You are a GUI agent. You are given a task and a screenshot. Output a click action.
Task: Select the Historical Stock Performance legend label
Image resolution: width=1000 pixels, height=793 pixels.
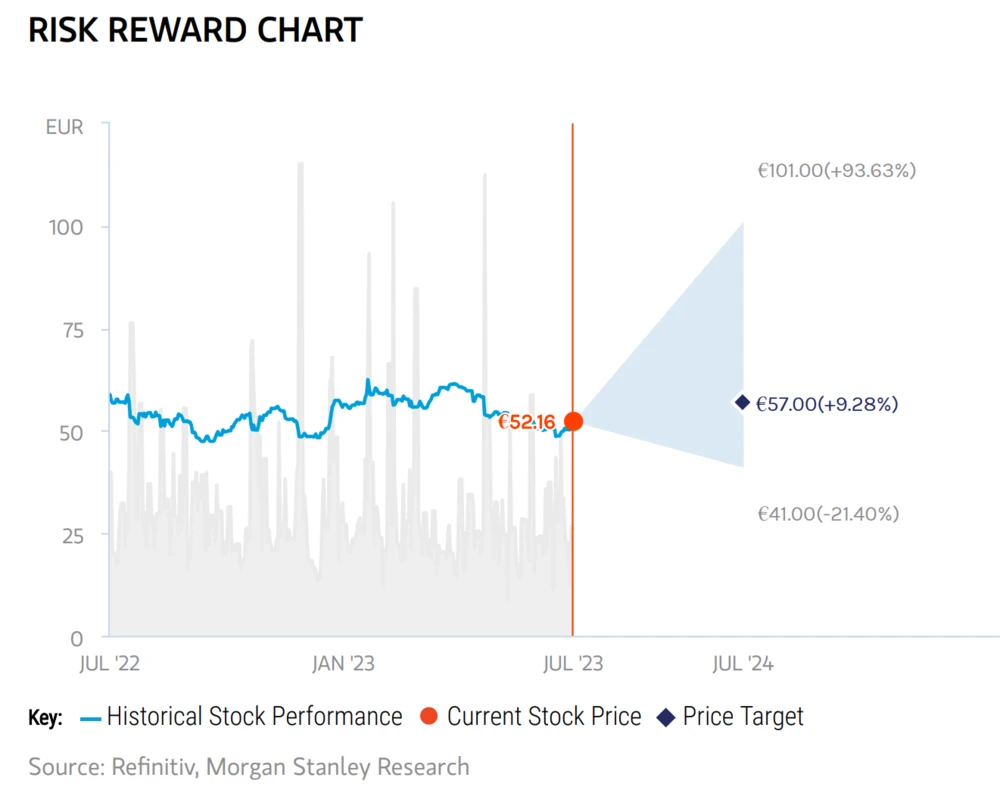pyautogui.click(x=254, y=717)
